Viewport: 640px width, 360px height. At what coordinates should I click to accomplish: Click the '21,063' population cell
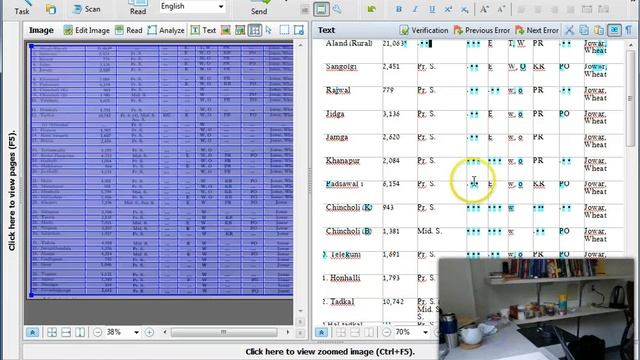393,43
